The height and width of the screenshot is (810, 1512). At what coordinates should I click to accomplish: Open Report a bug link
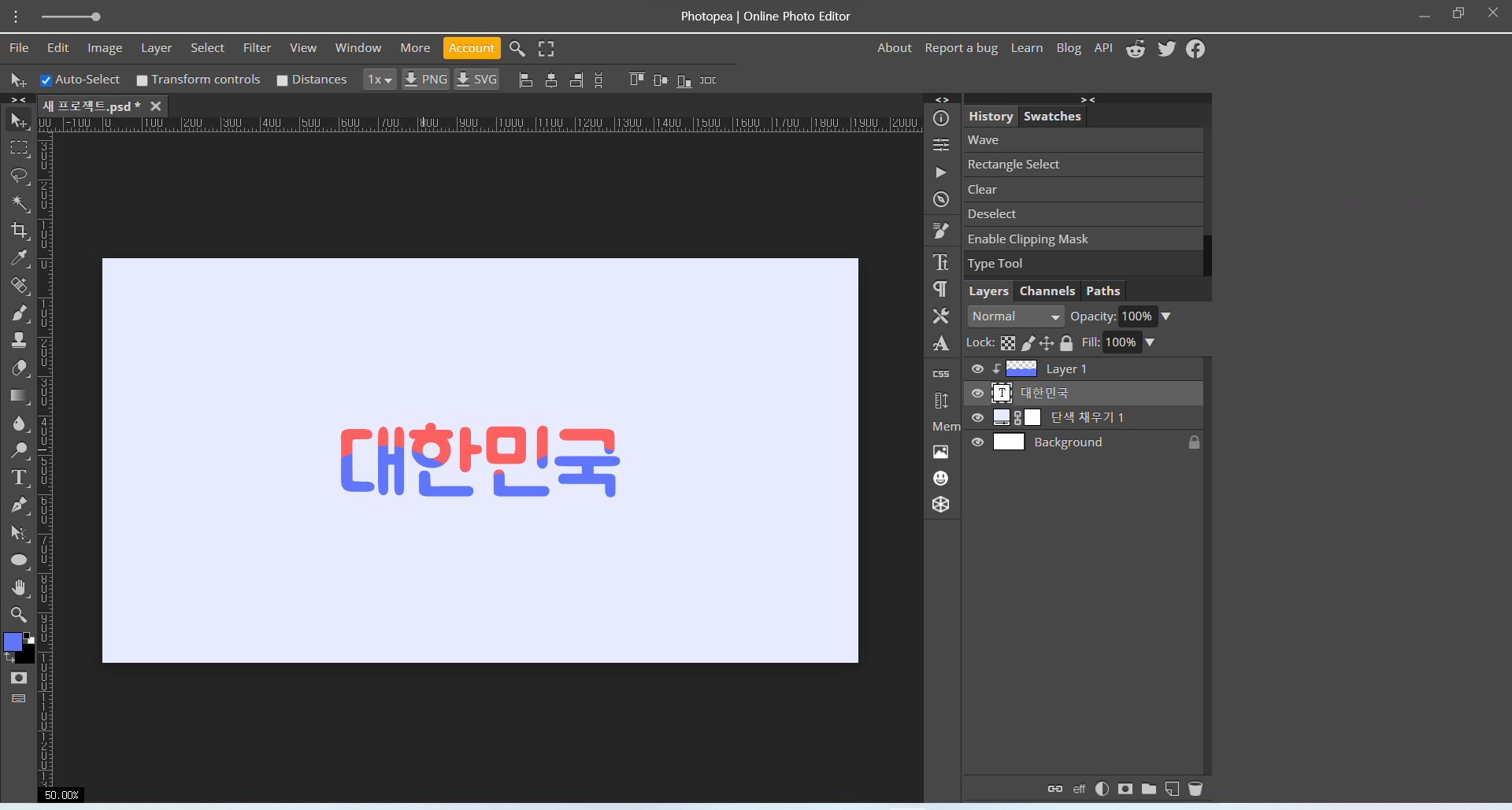click(x=961, y=48)
